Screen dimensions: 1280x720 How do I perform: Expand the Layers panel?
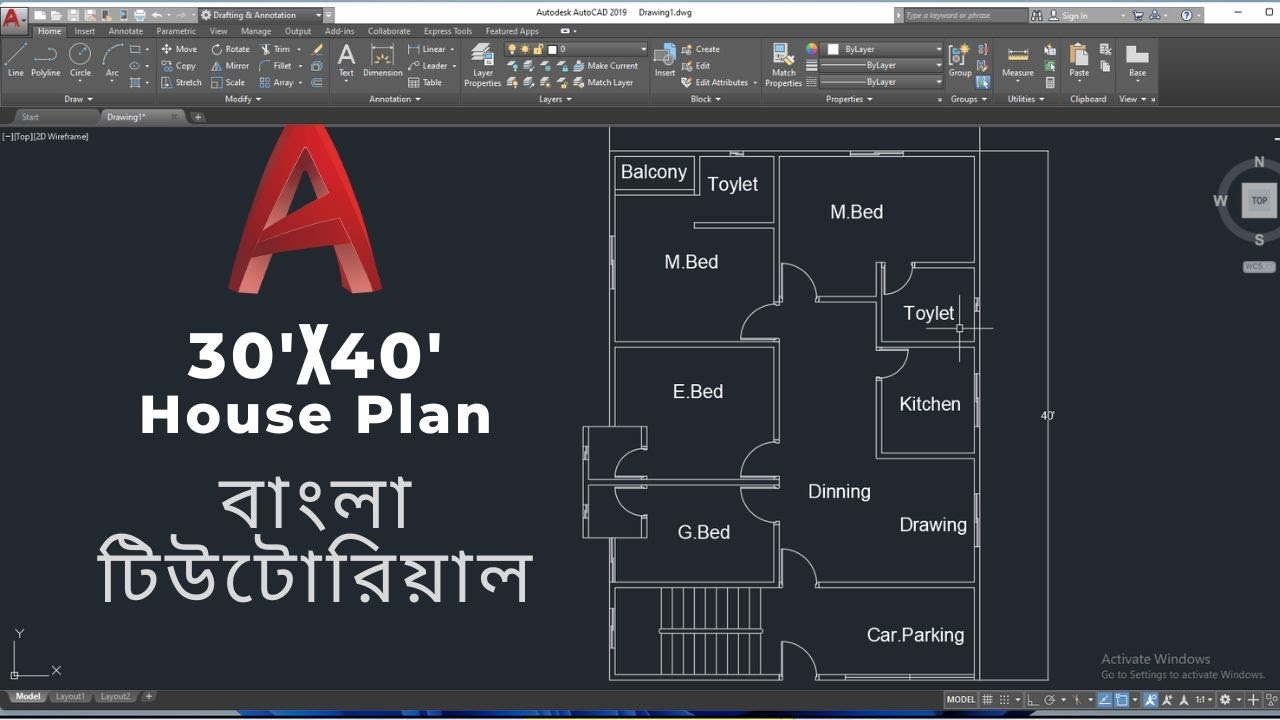(555, 99)
